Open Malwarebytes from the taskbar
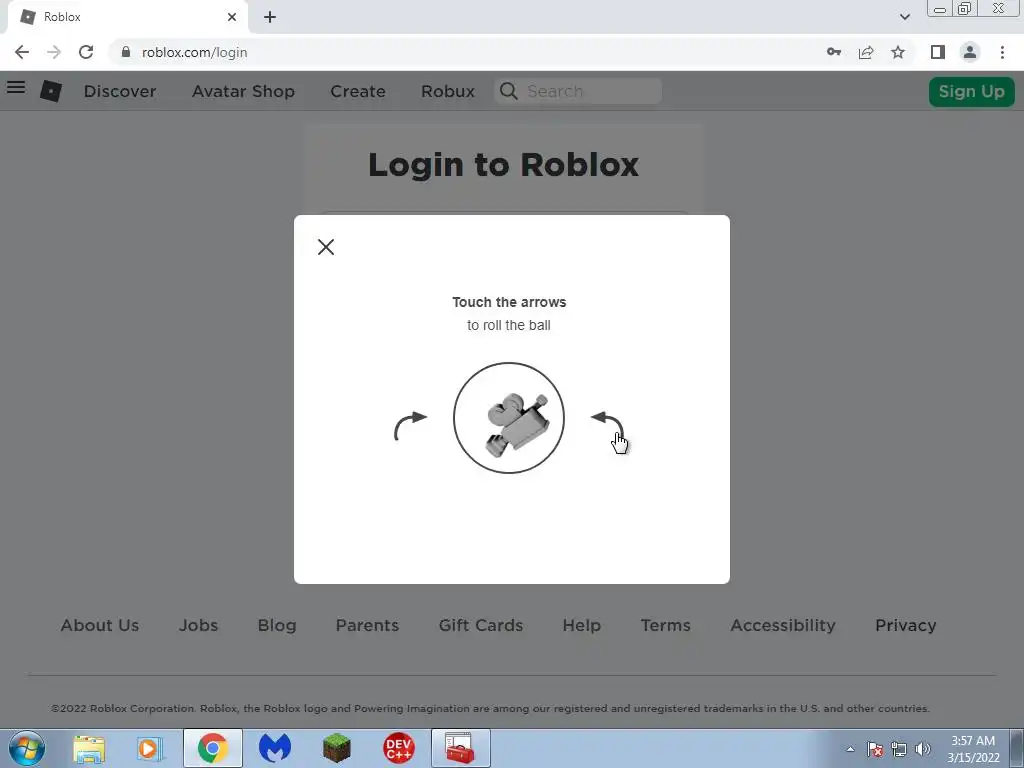 coord(275,748)
